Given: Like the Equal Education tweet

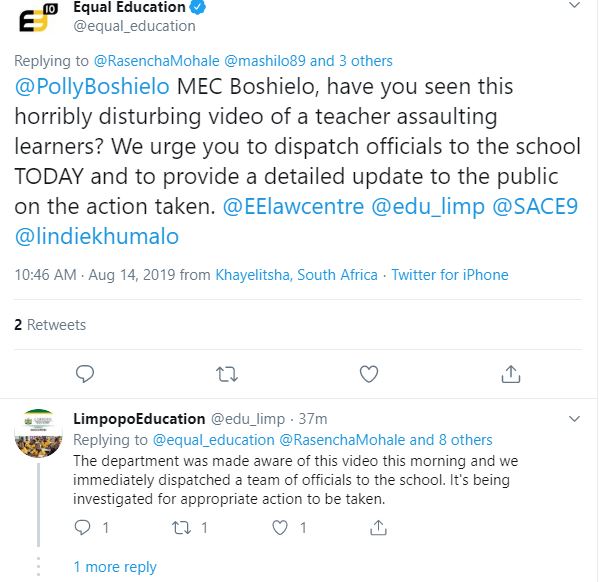Looking at the screenshot, I should tap(369, 374).
